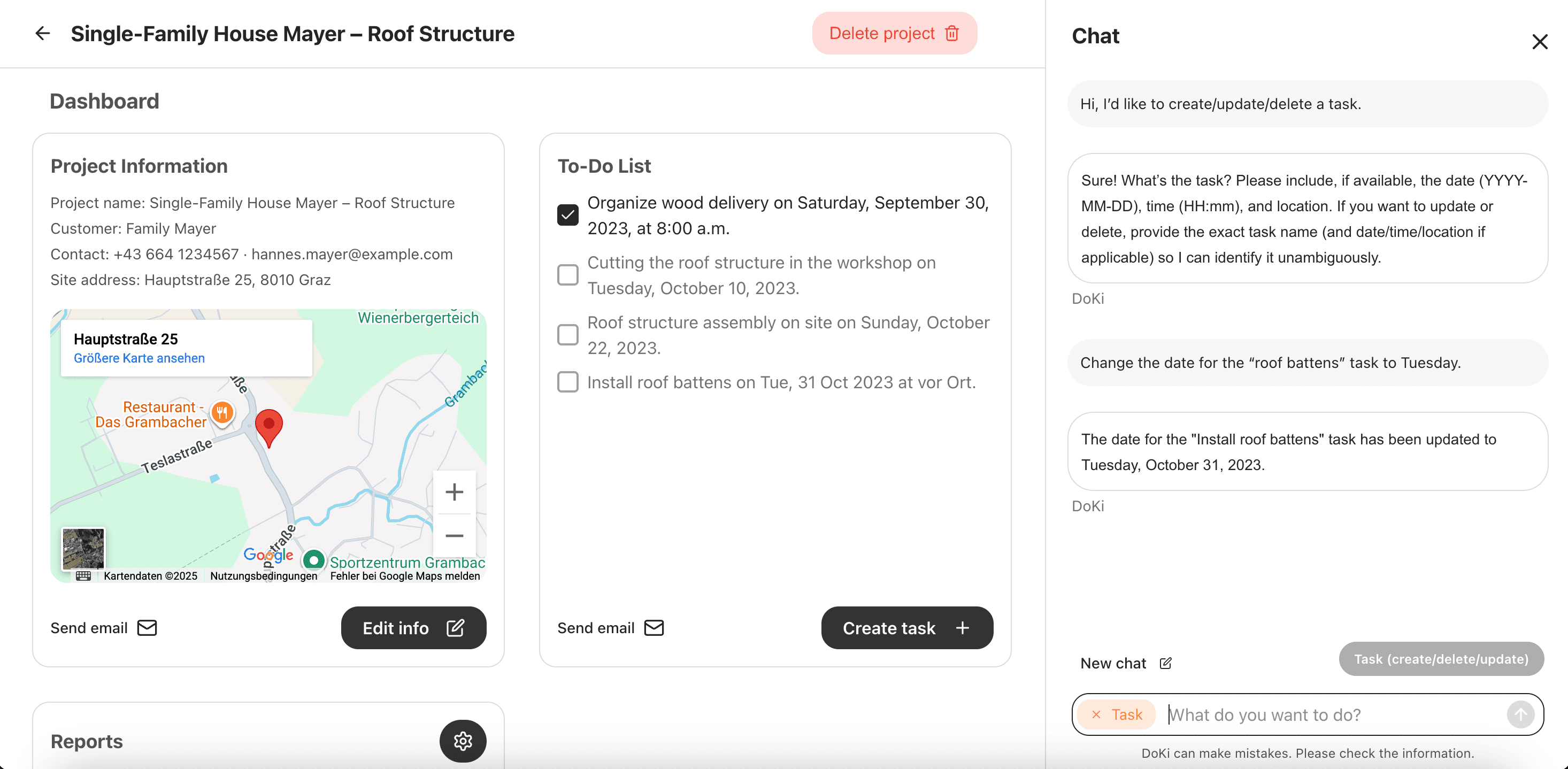Click the send message arrow icon
Screen dimensions: 1568x769
coord(1520,714)
